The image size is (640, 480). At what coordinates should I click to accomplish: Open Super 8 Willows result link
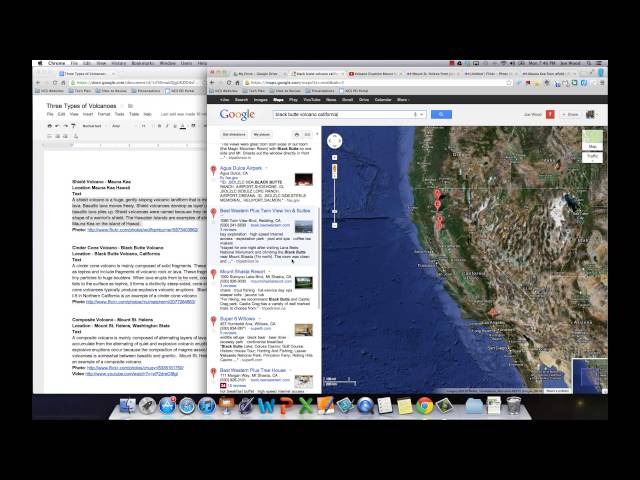(x=238, y=319)
